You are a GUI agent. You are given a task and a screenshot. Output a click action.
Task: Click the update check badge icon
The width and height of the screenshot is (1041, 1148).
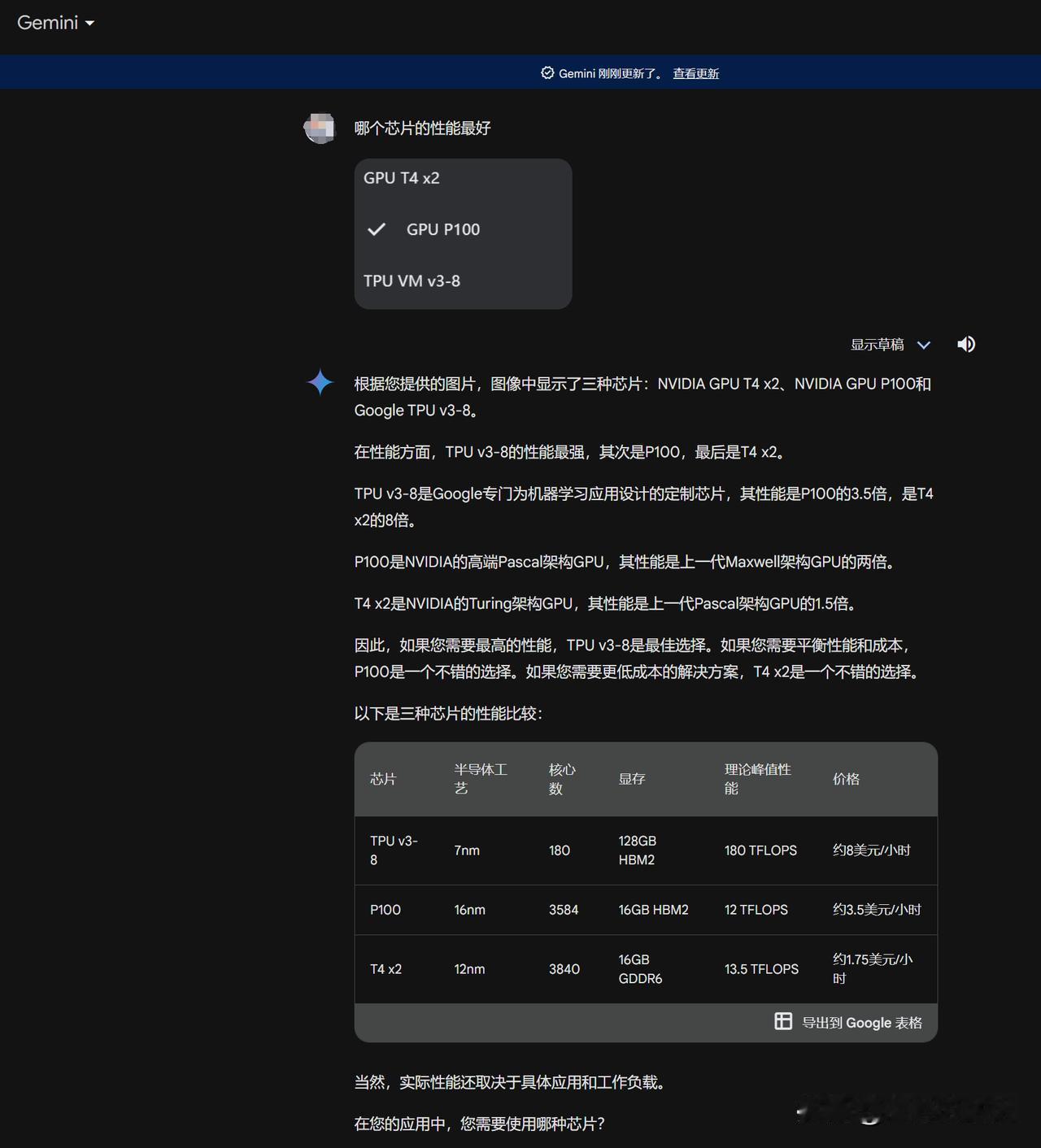[547, 73]
